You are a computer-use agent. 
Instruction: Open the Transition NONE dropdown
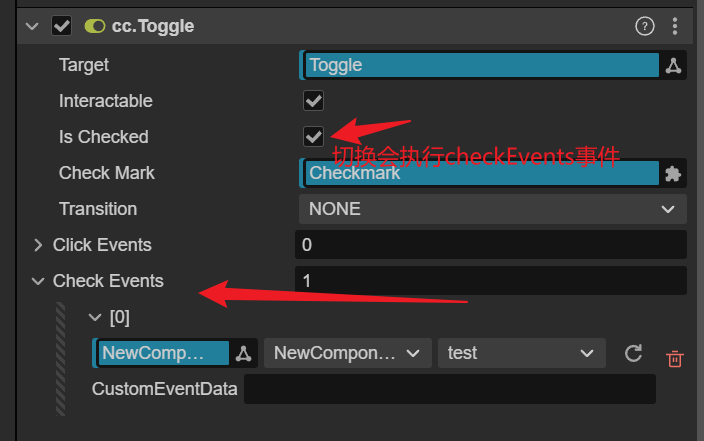pyautogui.click(x=492, y=210)
